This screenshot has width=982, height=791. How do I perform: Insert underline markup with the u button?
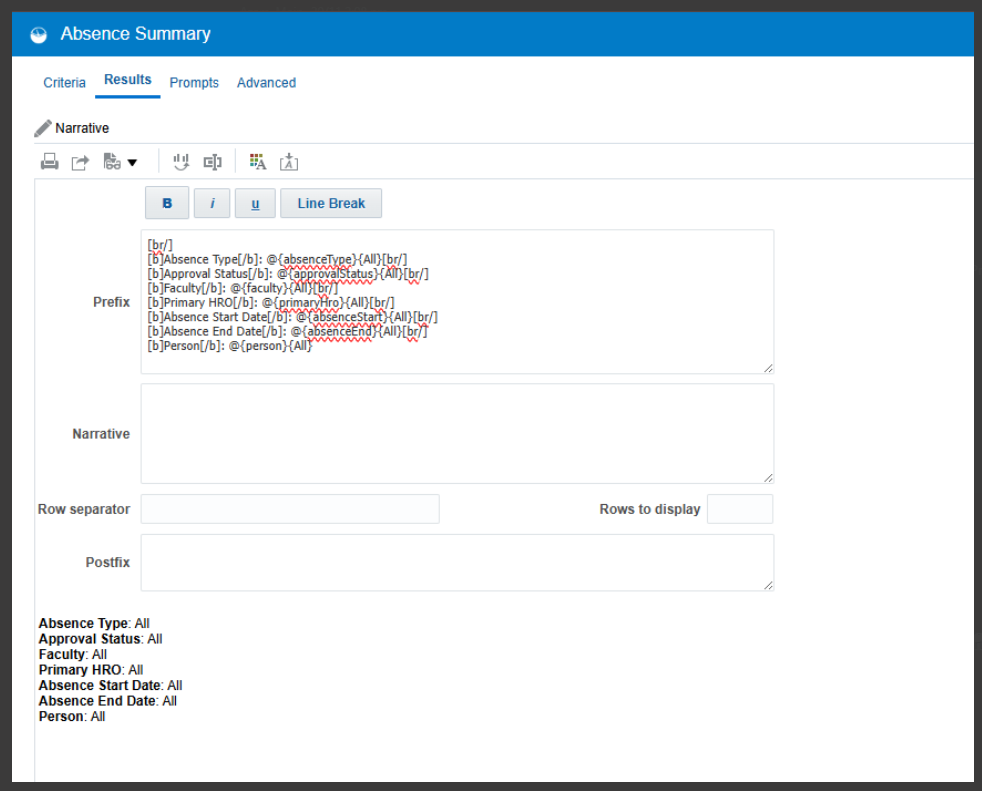[255, 203]
